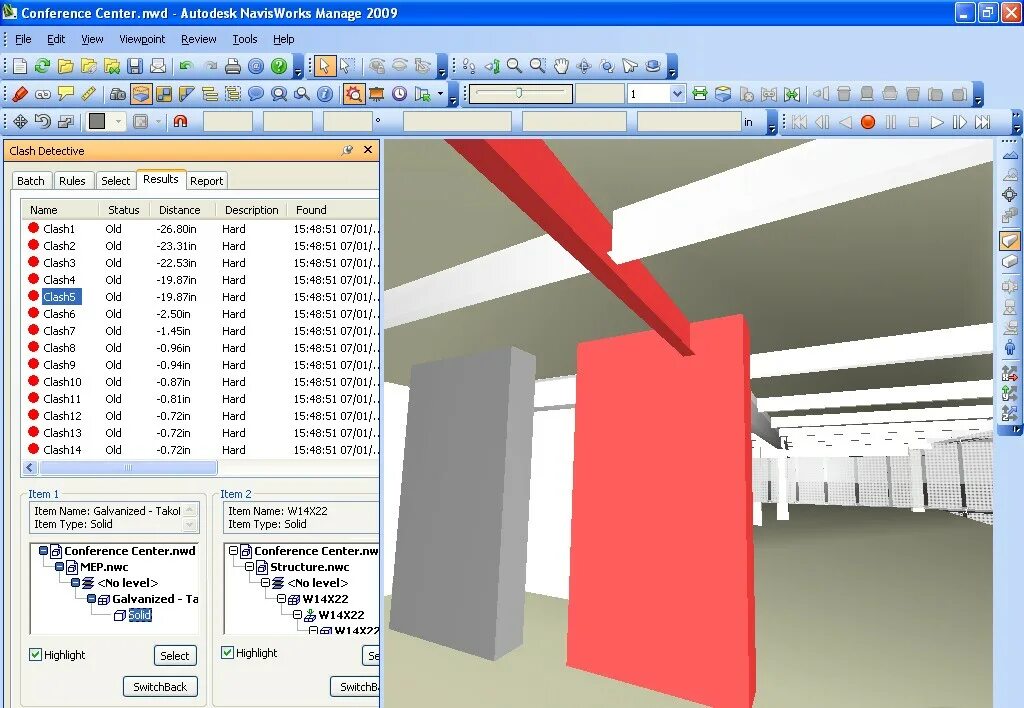Open a file with the folder icon
The image size is (1024, 708).
tap(65, 66)
